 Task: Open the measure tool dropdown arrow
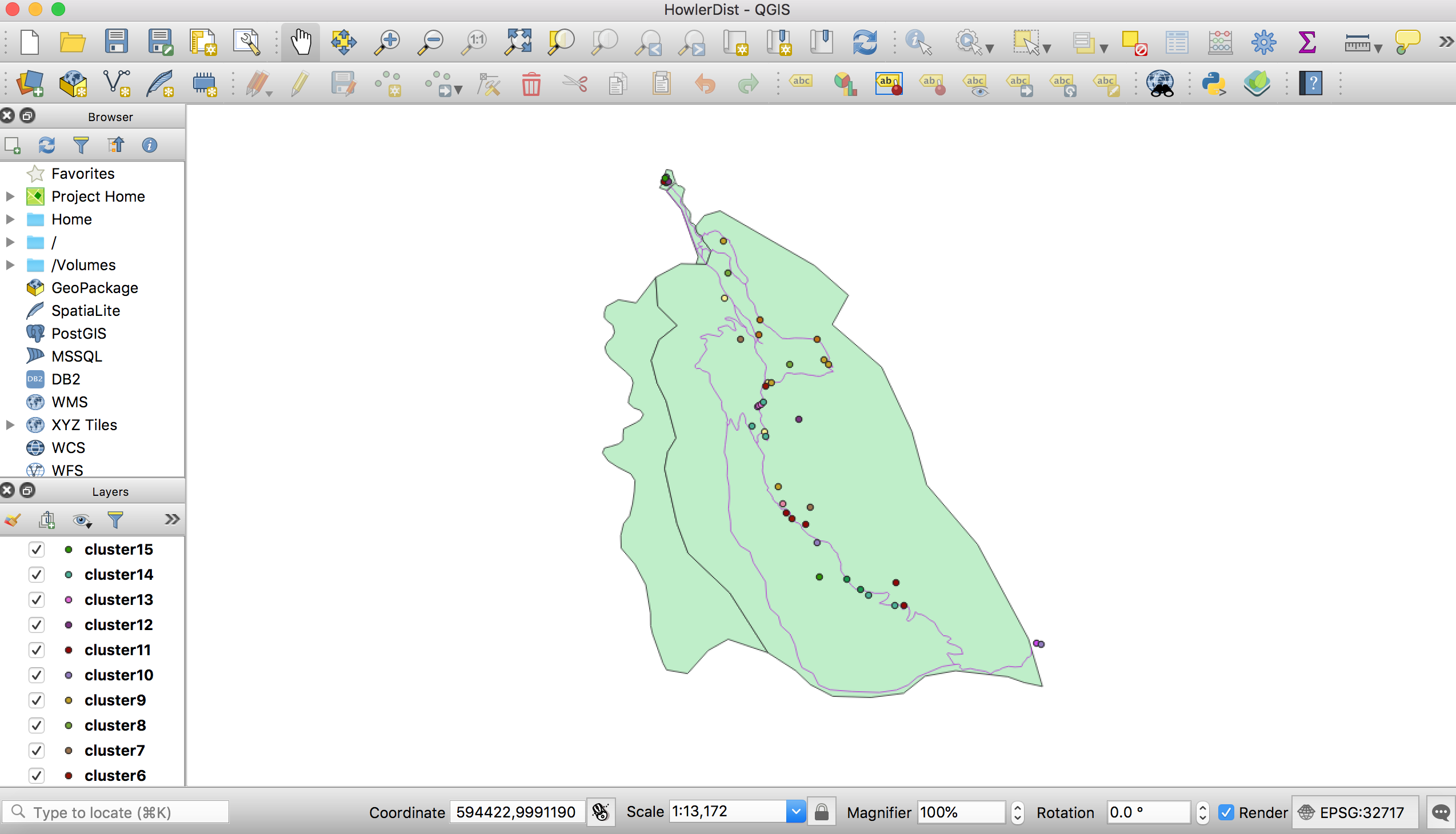tap(1378, 49)
